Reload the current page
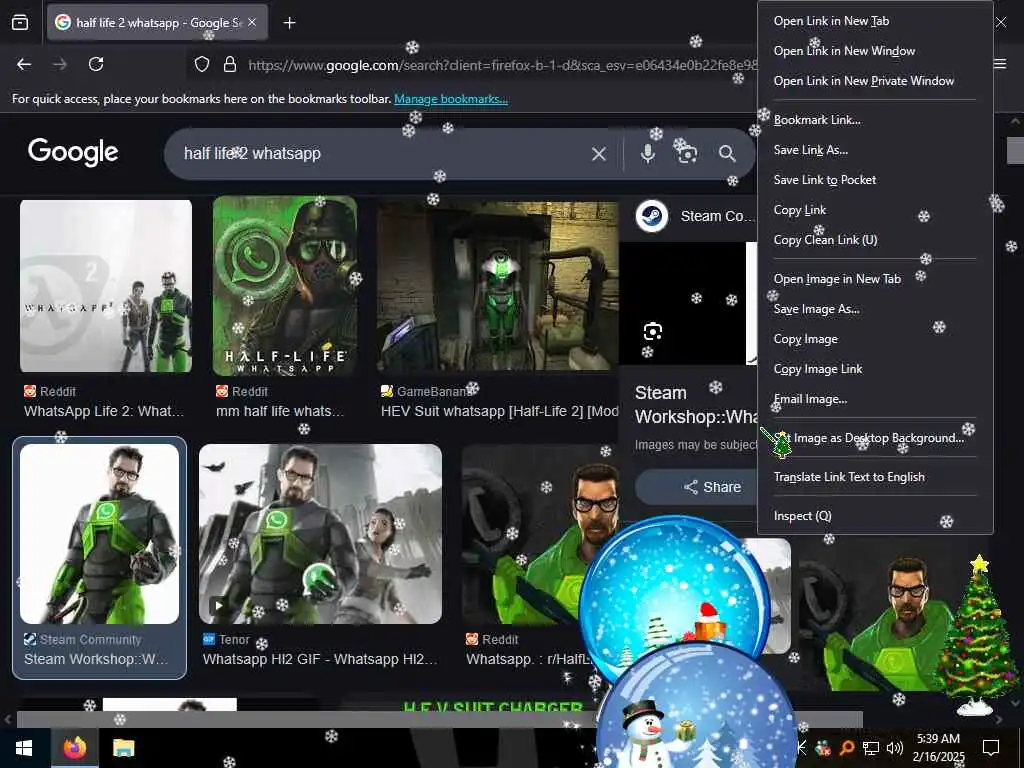The width and height of the screenshot is (1024, 768). tap(96, 64)
